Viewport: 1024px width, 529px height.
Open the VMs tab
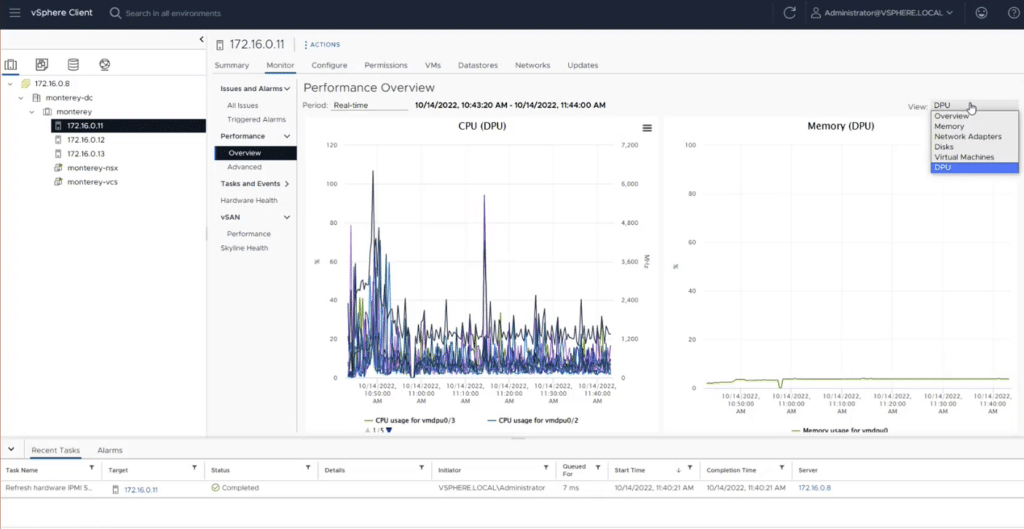coord(433,65)
